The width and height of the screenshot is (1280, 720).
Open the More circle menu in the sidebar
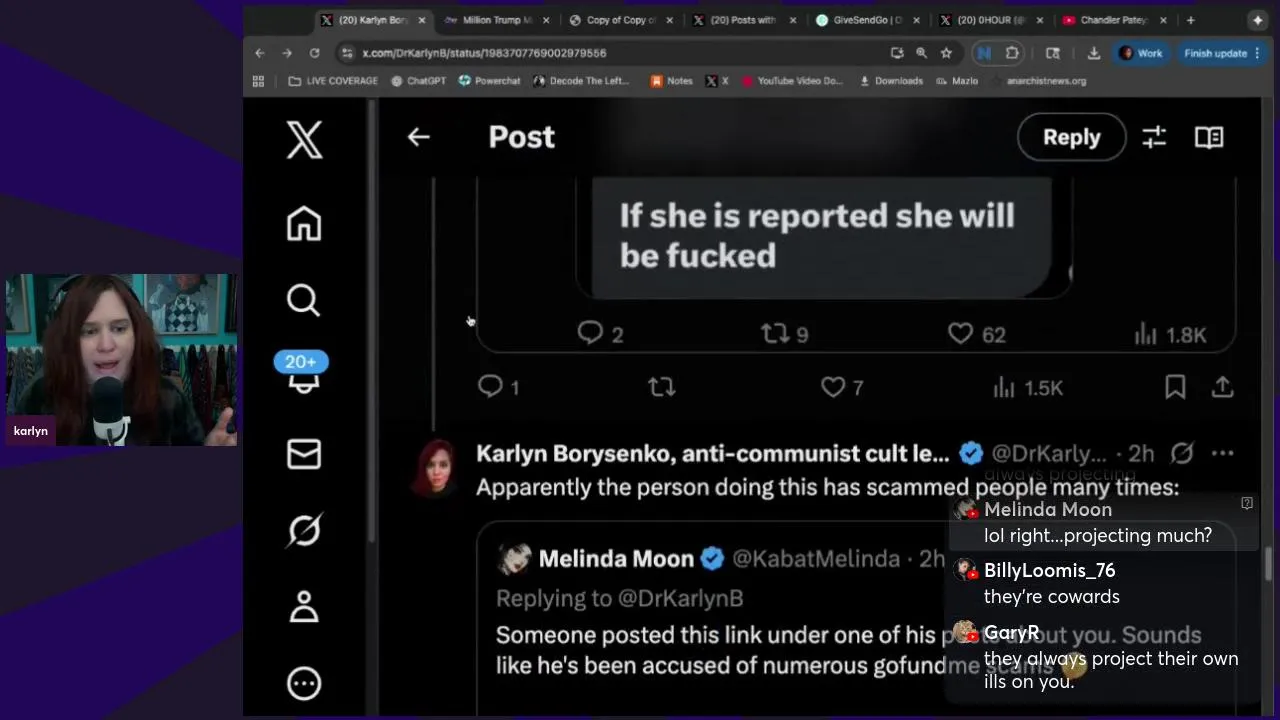click(x=304, y=683)
